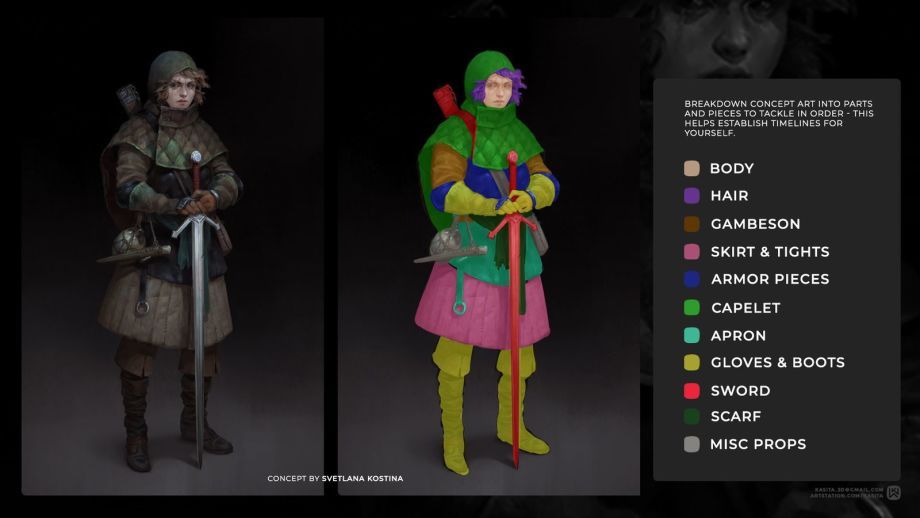Screen dimensions: 920x518
Task: Click the 'BREAKDOWN CONCEPT ART INTO PARTS' paragraph
Action: coord(779,118)
